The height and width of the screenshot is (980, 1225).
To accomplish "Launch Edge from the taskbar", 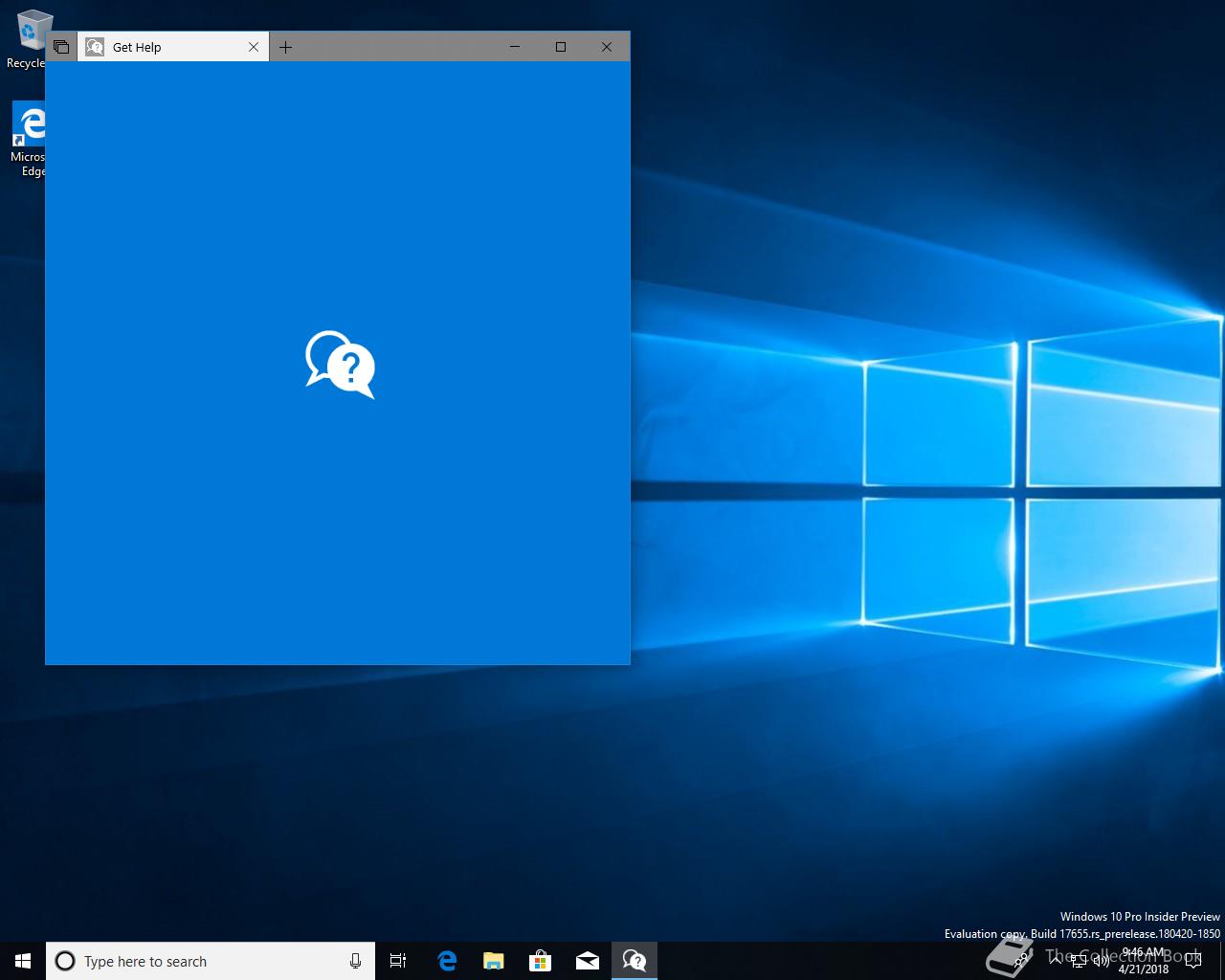I will [x=447, y=961].
